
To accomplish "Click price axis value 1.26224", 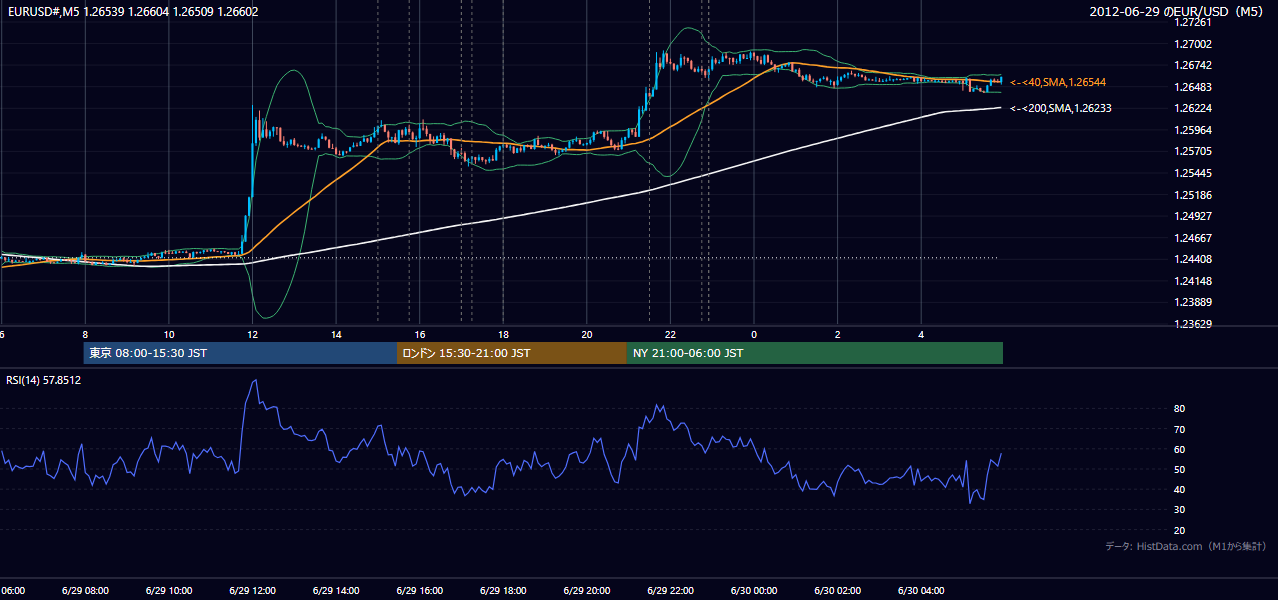I will coord(1192,109).
